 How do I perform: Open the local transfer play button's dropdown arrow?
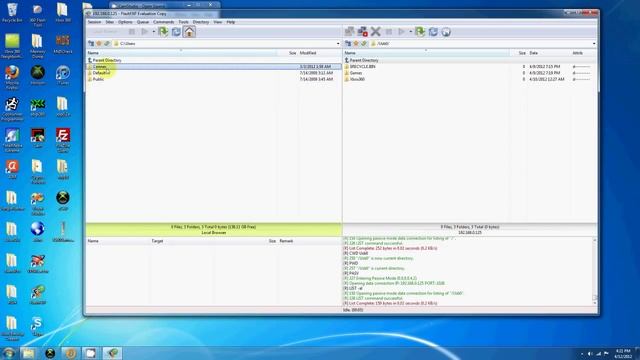point(154,32)
